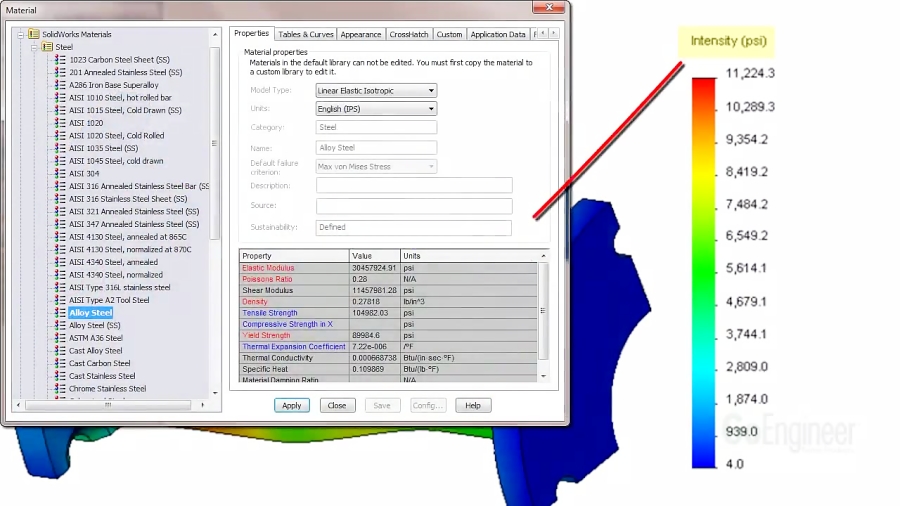Click the Apply button
Viewport: 900px width, 506px height.
tap(292, 406)
